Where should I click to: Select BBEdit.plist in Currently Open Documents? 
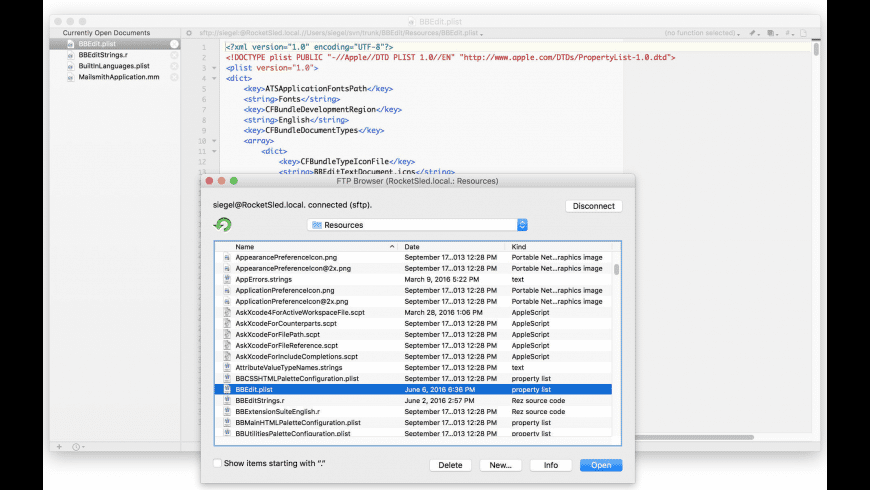[115, 44]
